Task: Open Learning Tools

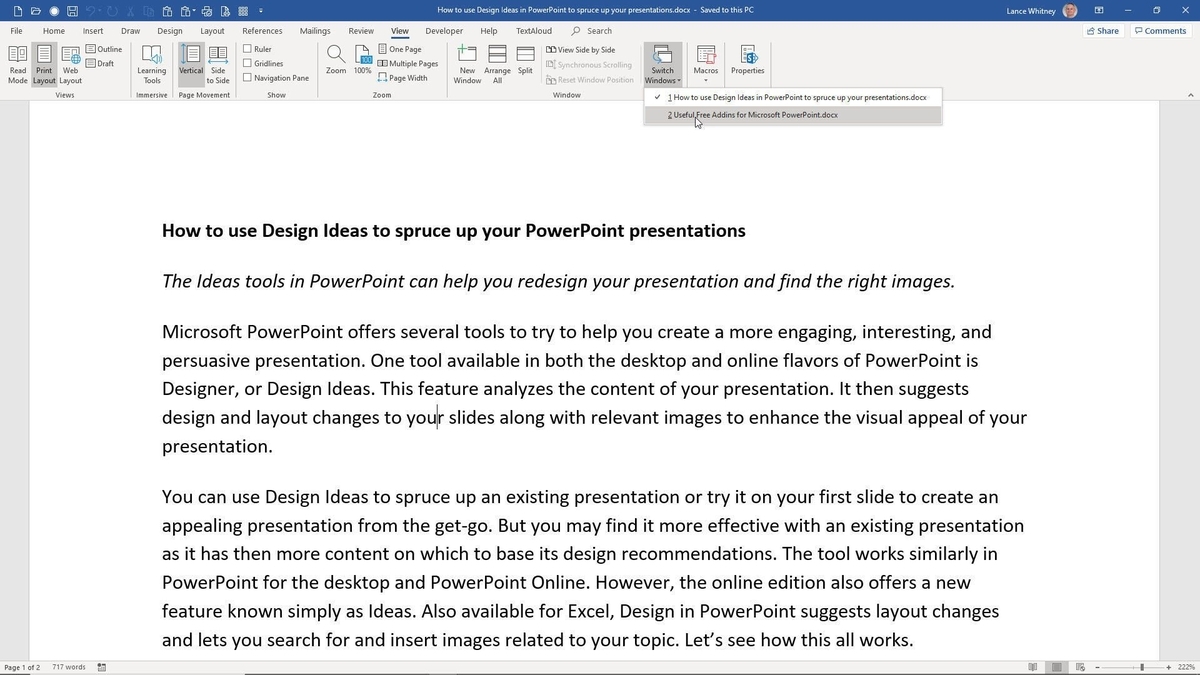Action: coord(152,64)
